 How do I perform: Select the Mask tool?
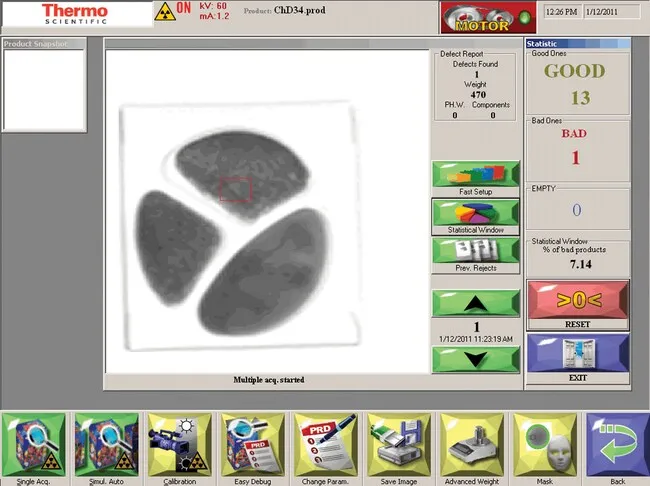coord(544,442)
